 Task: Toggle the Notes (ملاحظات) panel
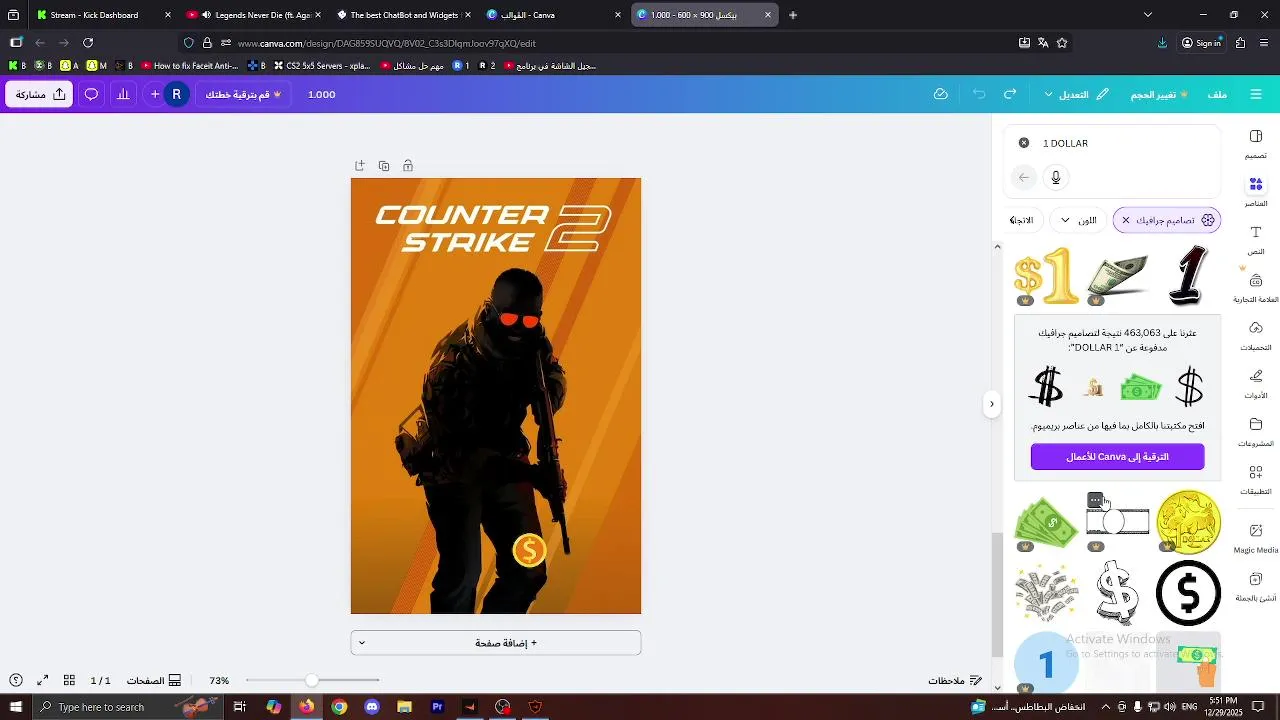(x=954, y=681)
